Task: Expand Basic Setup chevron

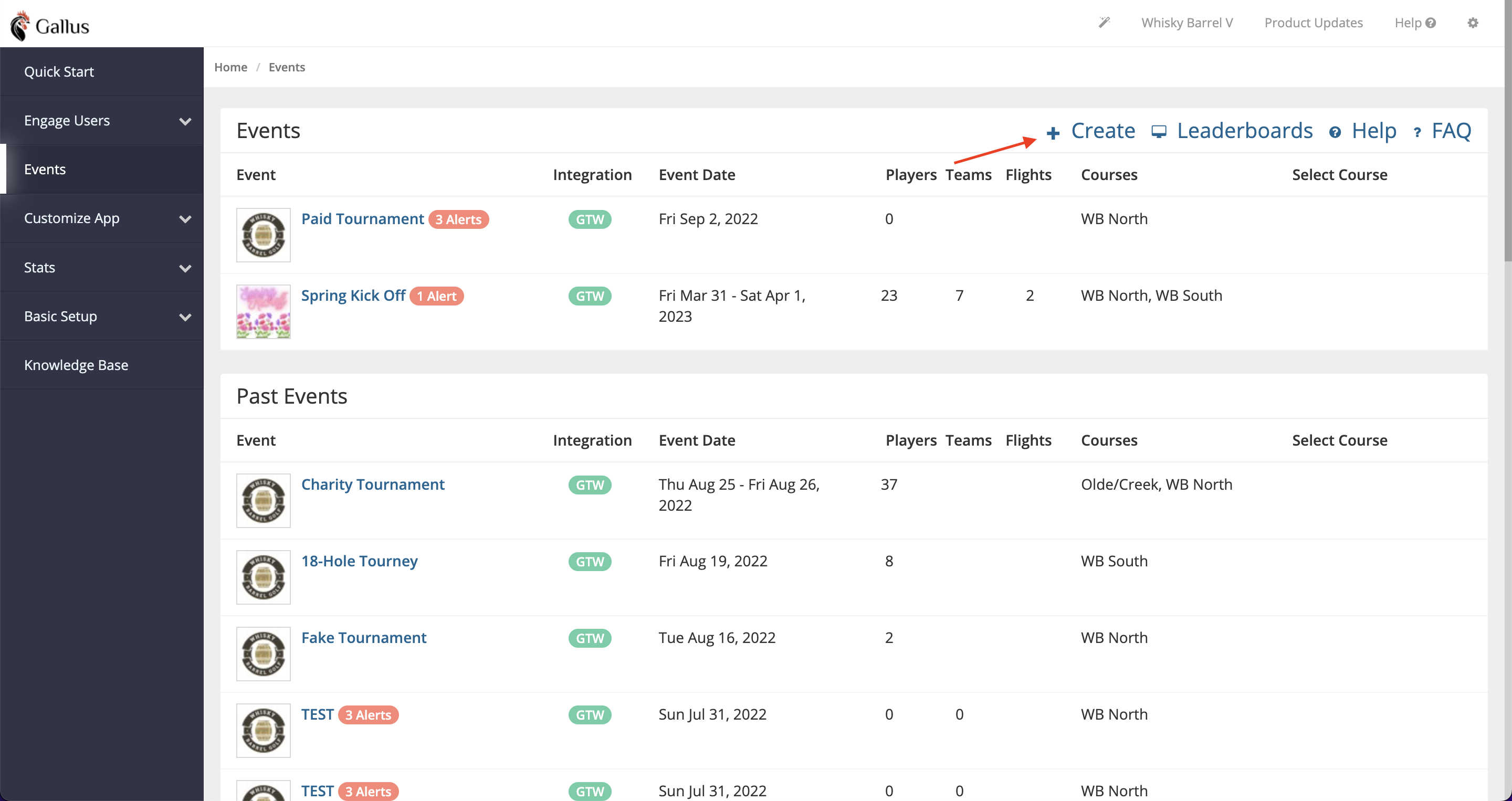Action: click(x=185, y=317)
